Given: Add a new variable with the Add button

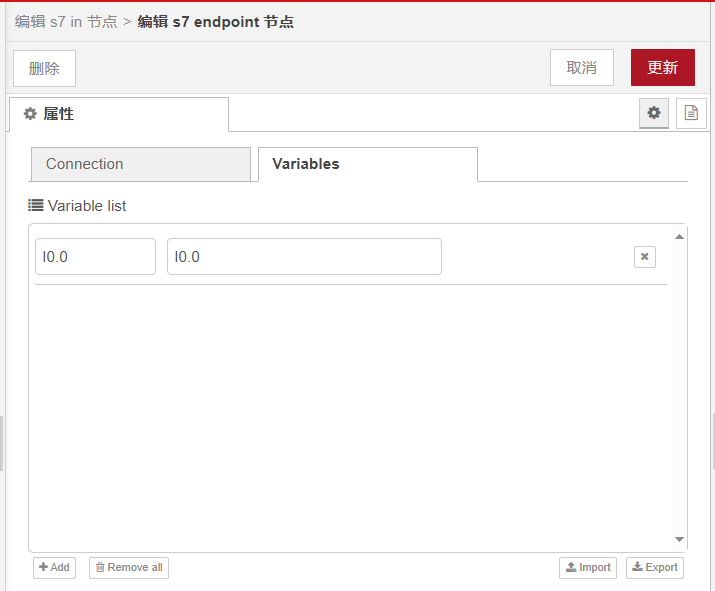Looking at the screenshot, I should point(54,567).
